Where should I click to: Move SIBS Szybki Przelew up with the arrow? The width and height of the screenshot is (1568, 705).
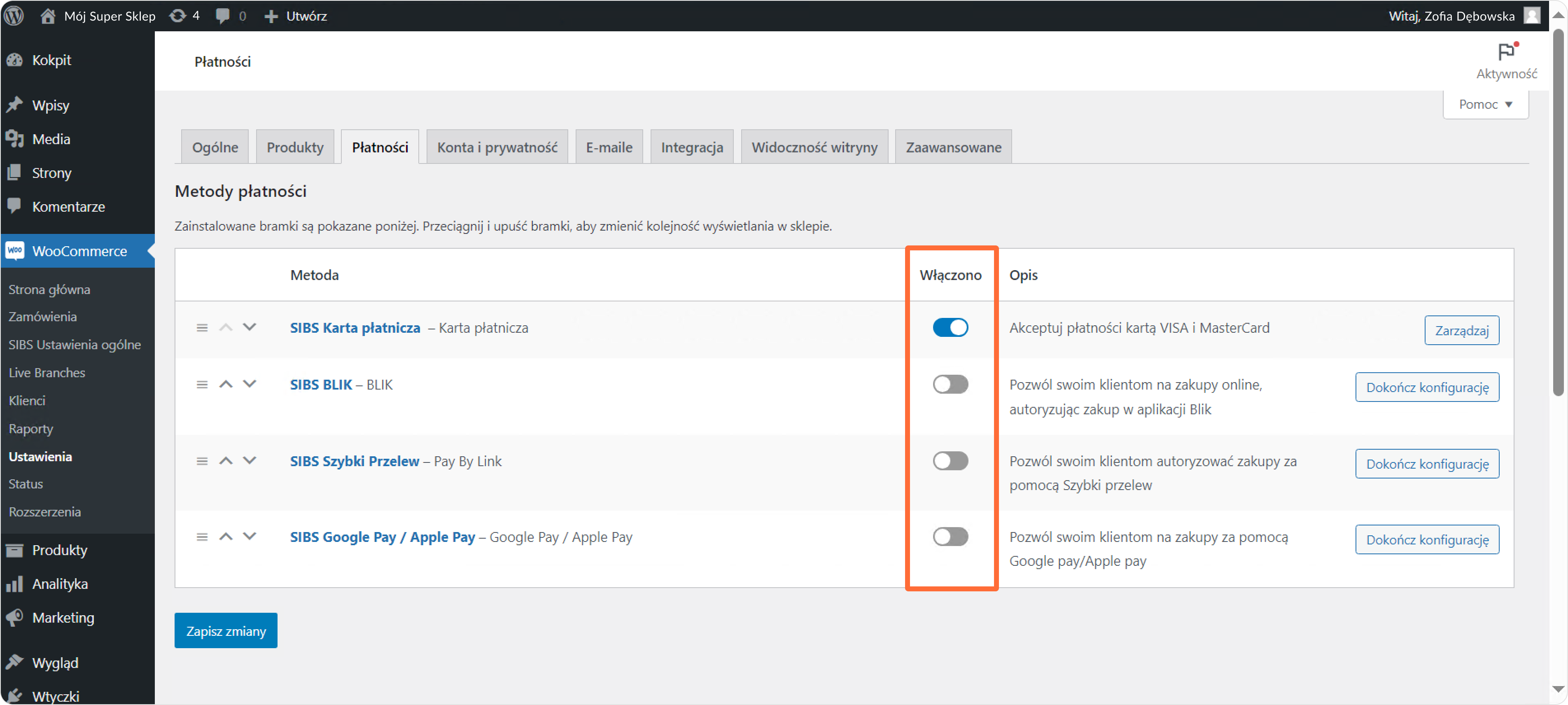coord(226,461)
